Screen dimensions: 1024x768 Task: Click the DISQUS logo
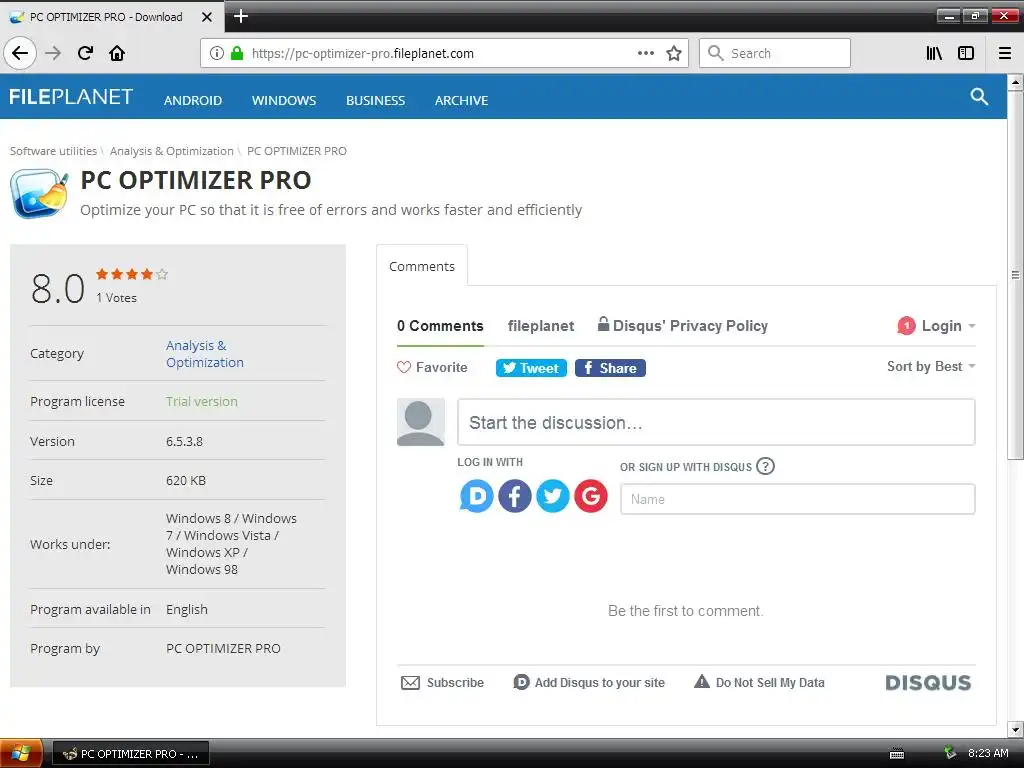coord(928,682)
